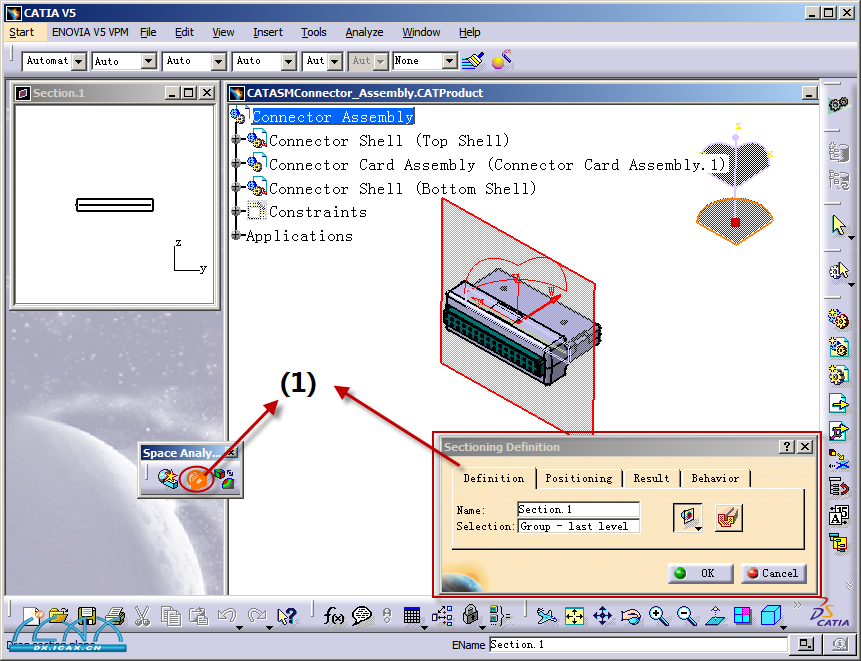861x661 pixels.
Task: Click the help question mark in Sectioning Definition
Action: [787, 446]
